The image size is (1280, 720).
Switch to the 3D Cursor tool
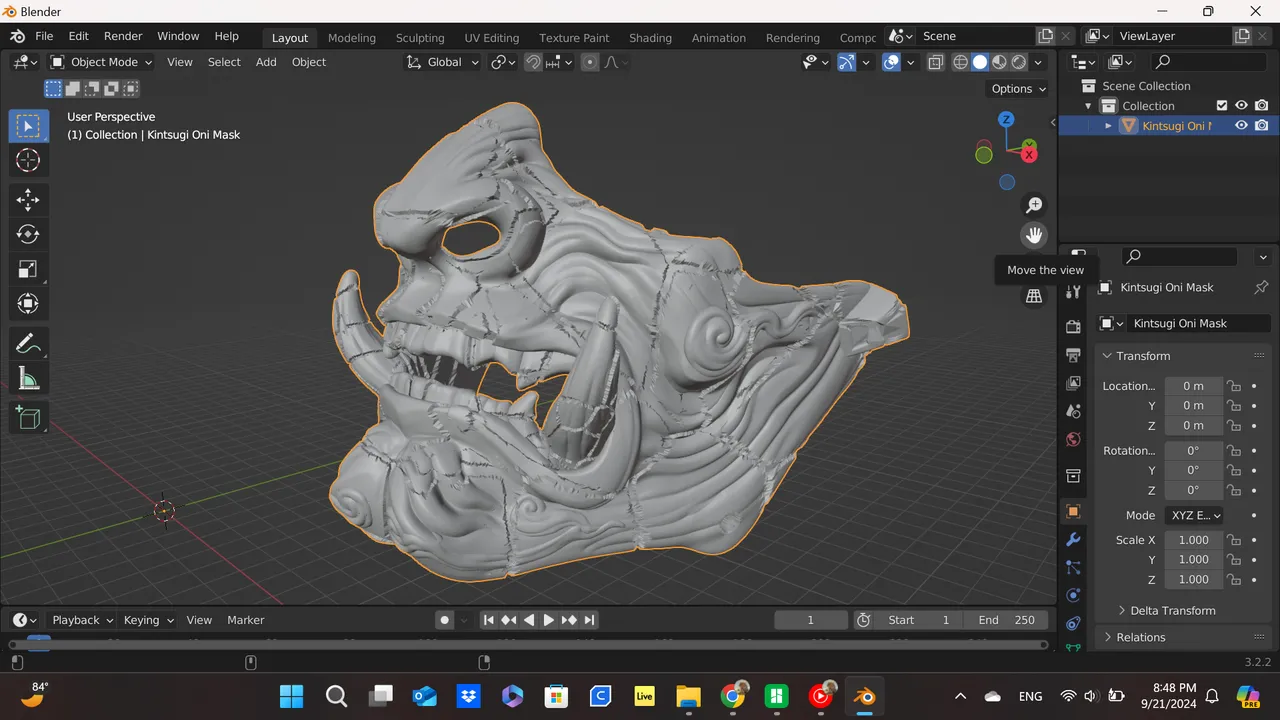[28, 160]
